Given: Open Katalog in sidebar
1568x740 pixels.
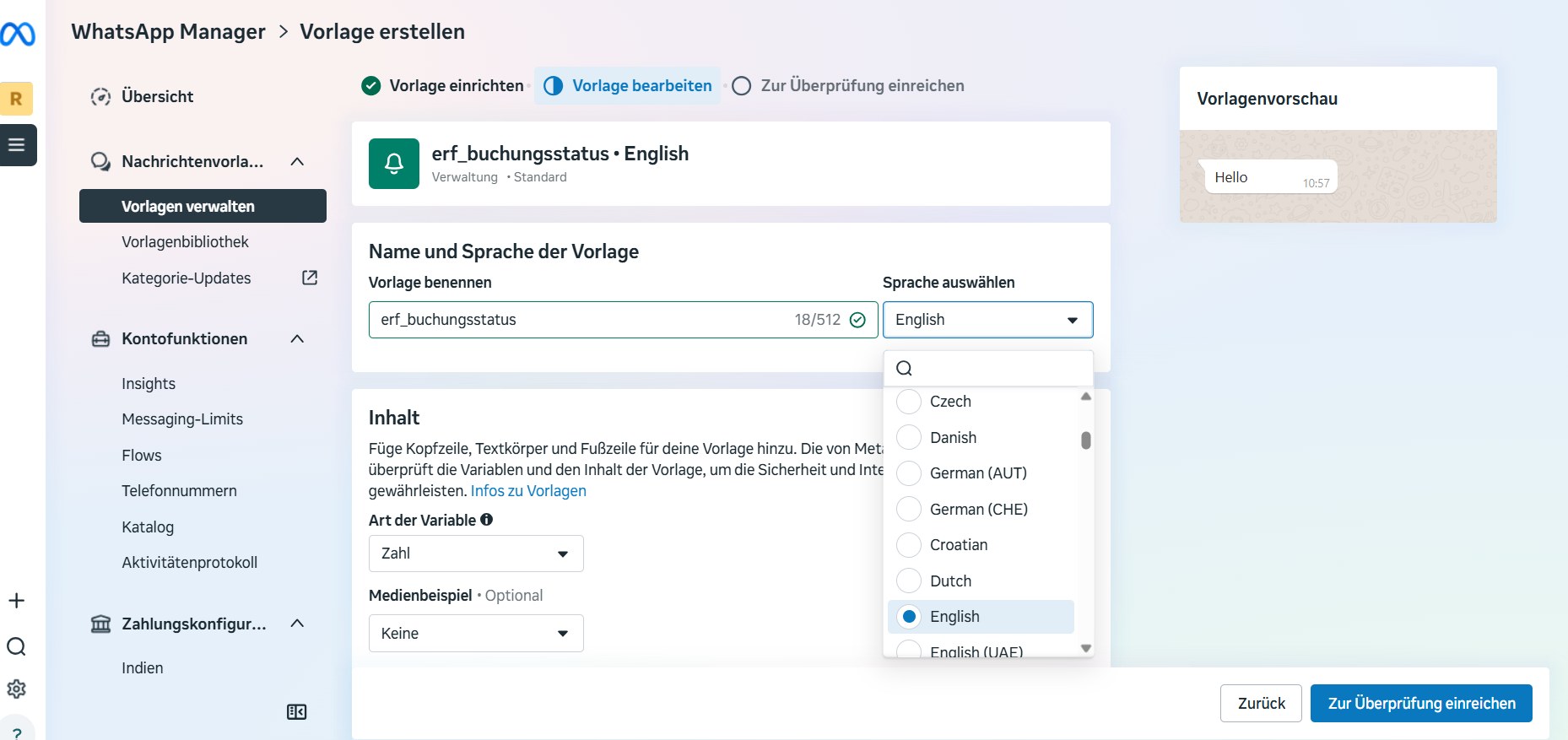Looking at the screenshot, I should tap(148, 527).
